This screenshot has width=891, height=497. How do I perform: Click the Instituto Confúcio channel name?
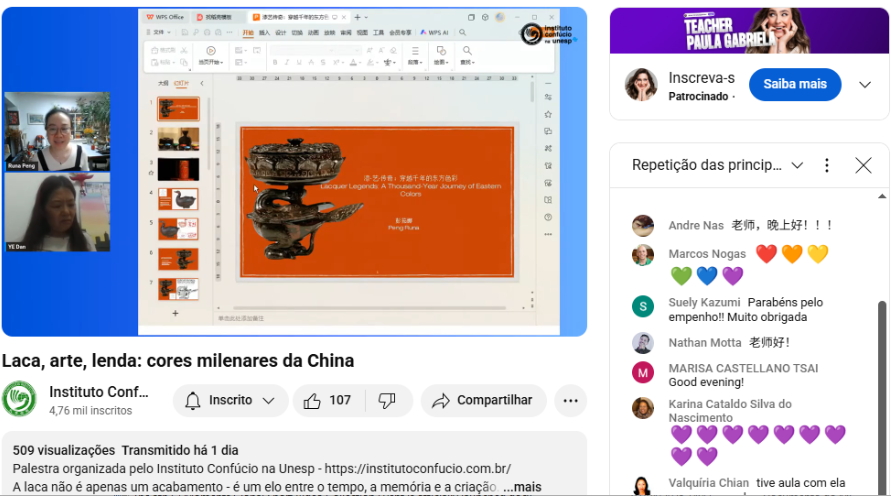click(99, 391)
